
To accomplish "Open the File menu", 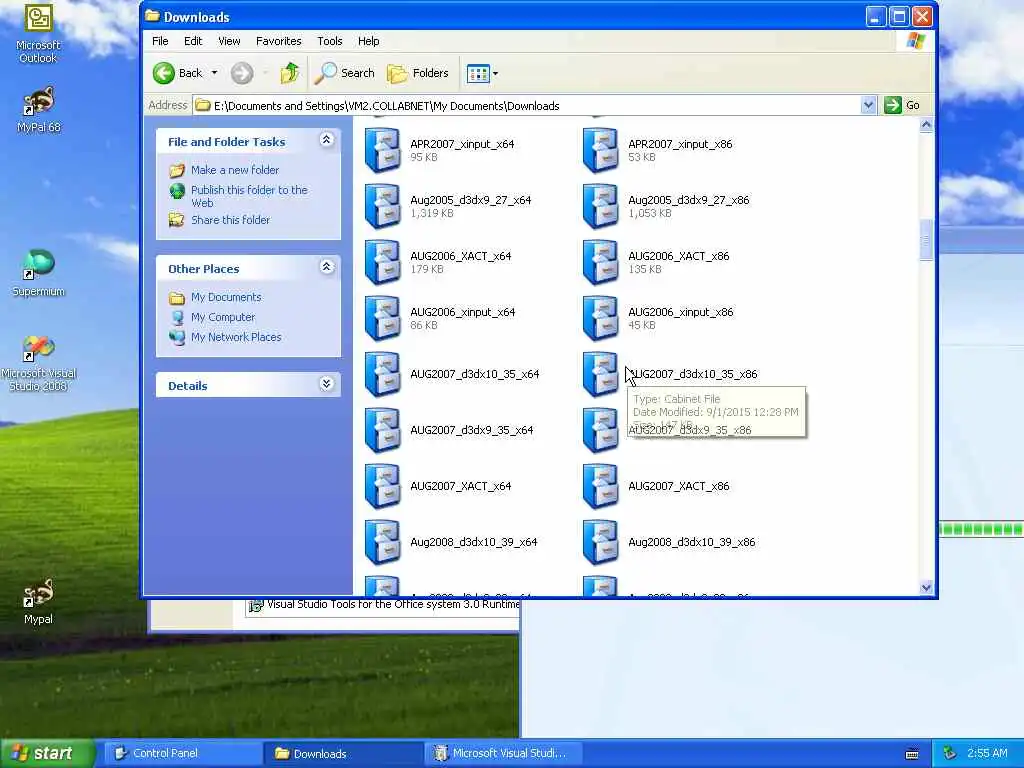I will click(x=160, y=41).
